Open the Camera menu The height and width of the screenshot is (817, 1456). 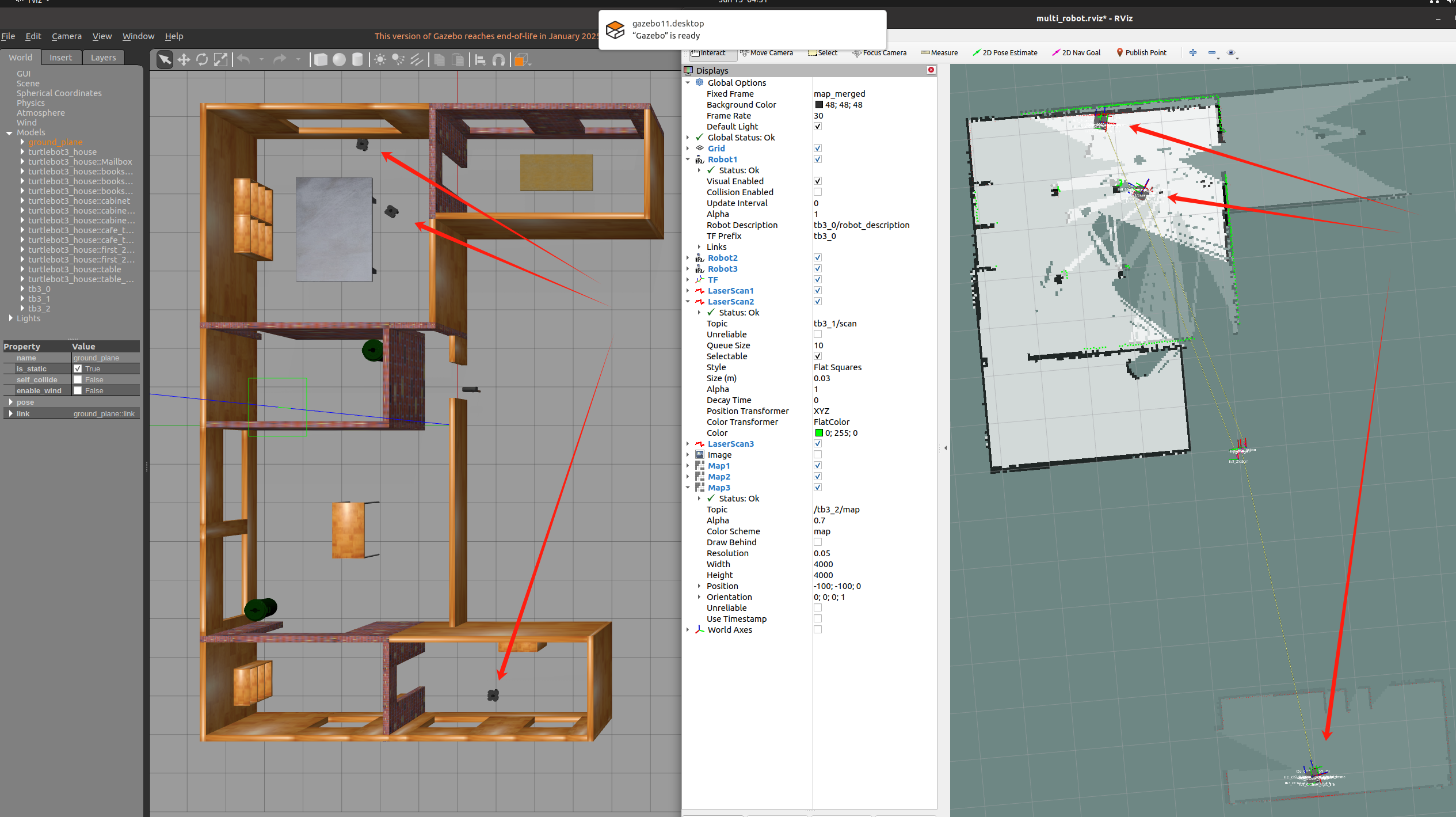point(66,36)
